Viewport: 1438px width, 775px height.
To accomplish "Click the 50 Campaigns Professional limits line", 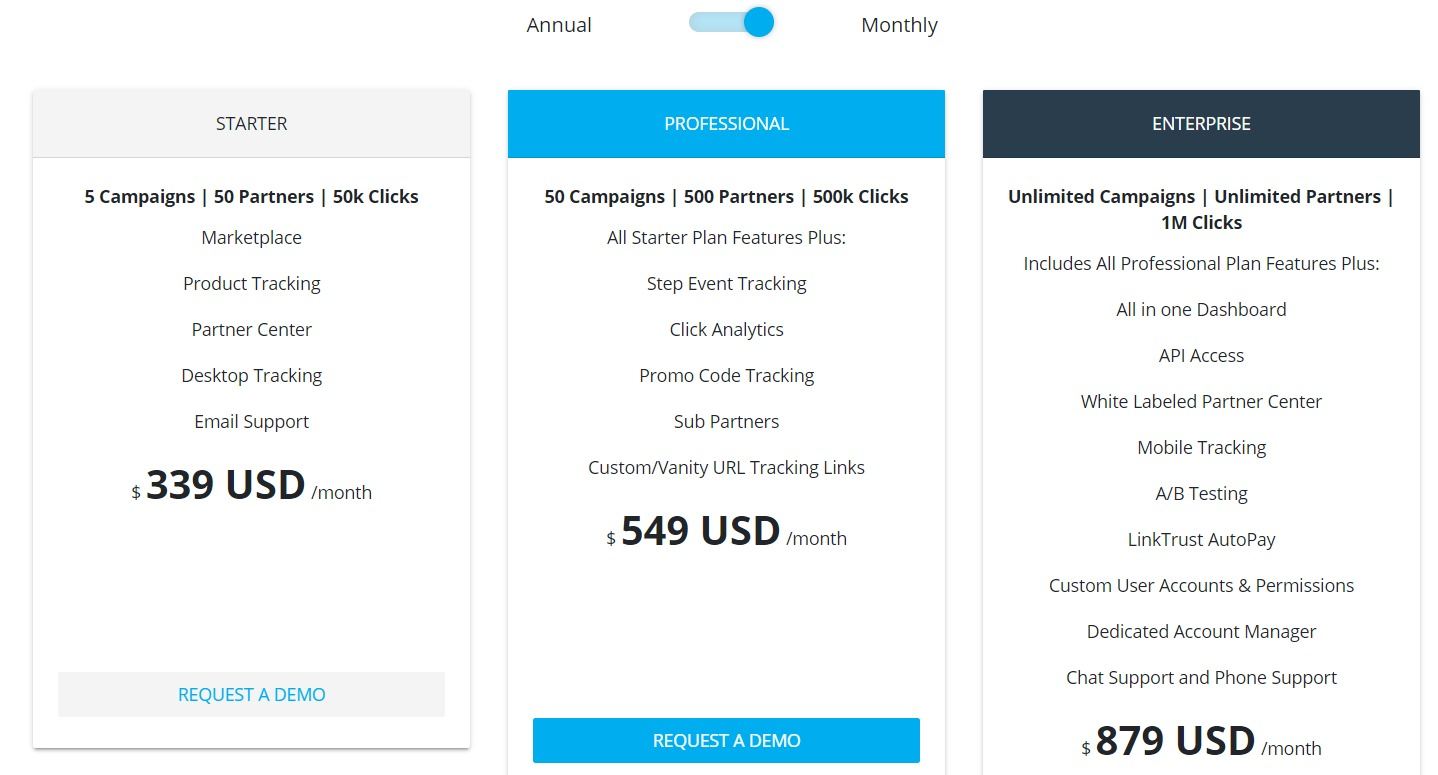I will click(x=726, y=196).
